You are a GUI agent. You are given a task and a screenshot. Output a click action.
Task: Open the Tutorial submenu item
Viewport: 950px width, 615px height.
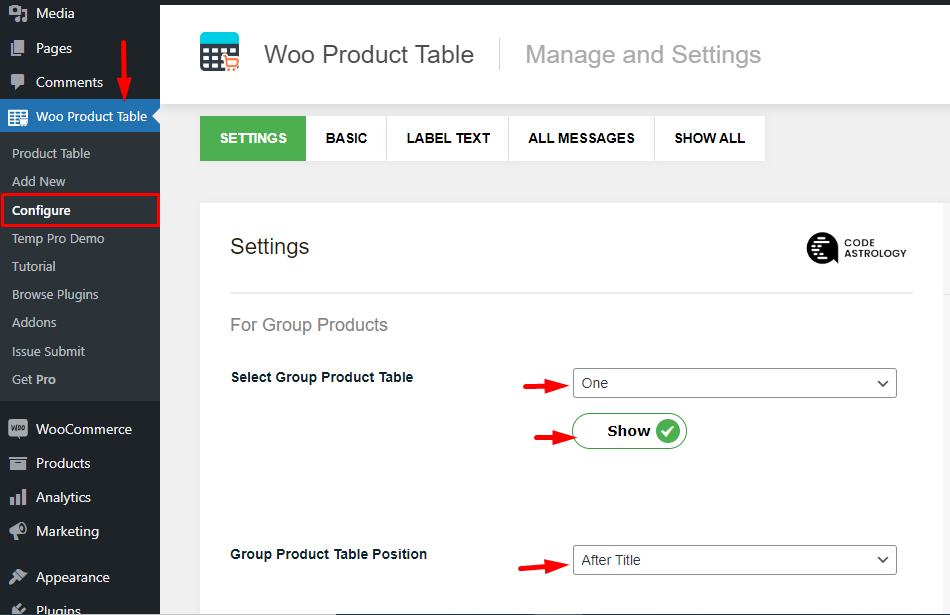coord(34,267)
